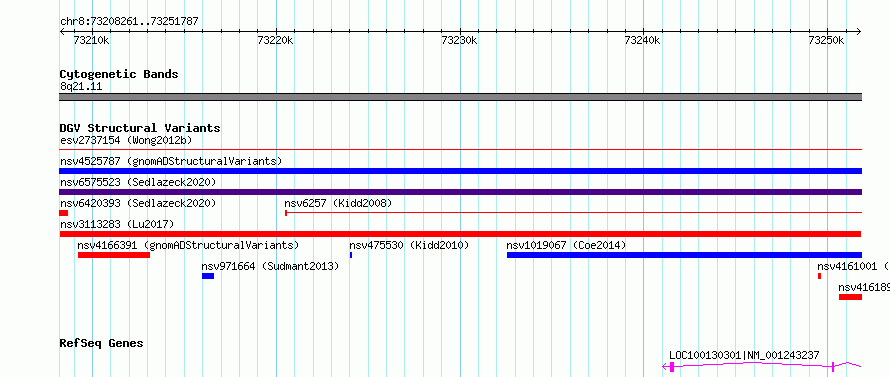The width and height of the screenshot is (890, 377).
Task: Open the nsv4525787 (gnomADStructuralVariants) label
Action: (171, 161)
